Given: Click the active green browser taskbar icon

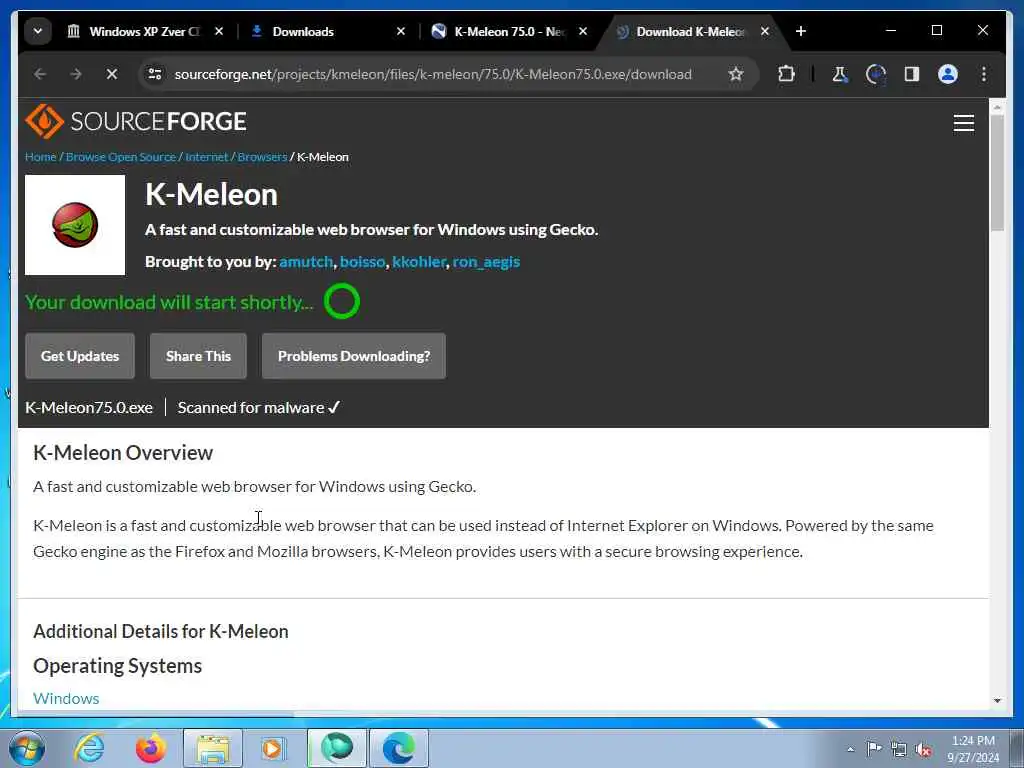Looking at the screenshot, I should coord(337,748).
